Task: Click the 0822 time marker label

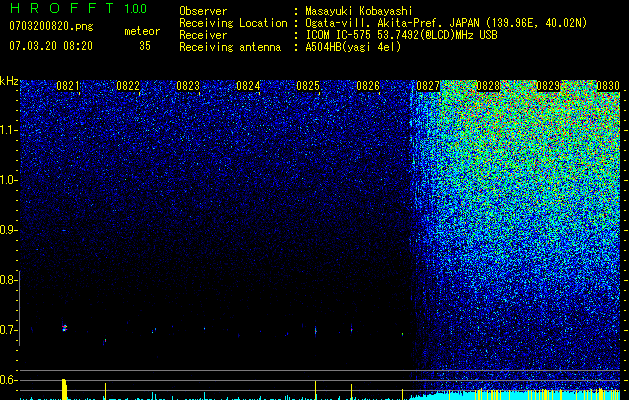Action: click(128, 86)
